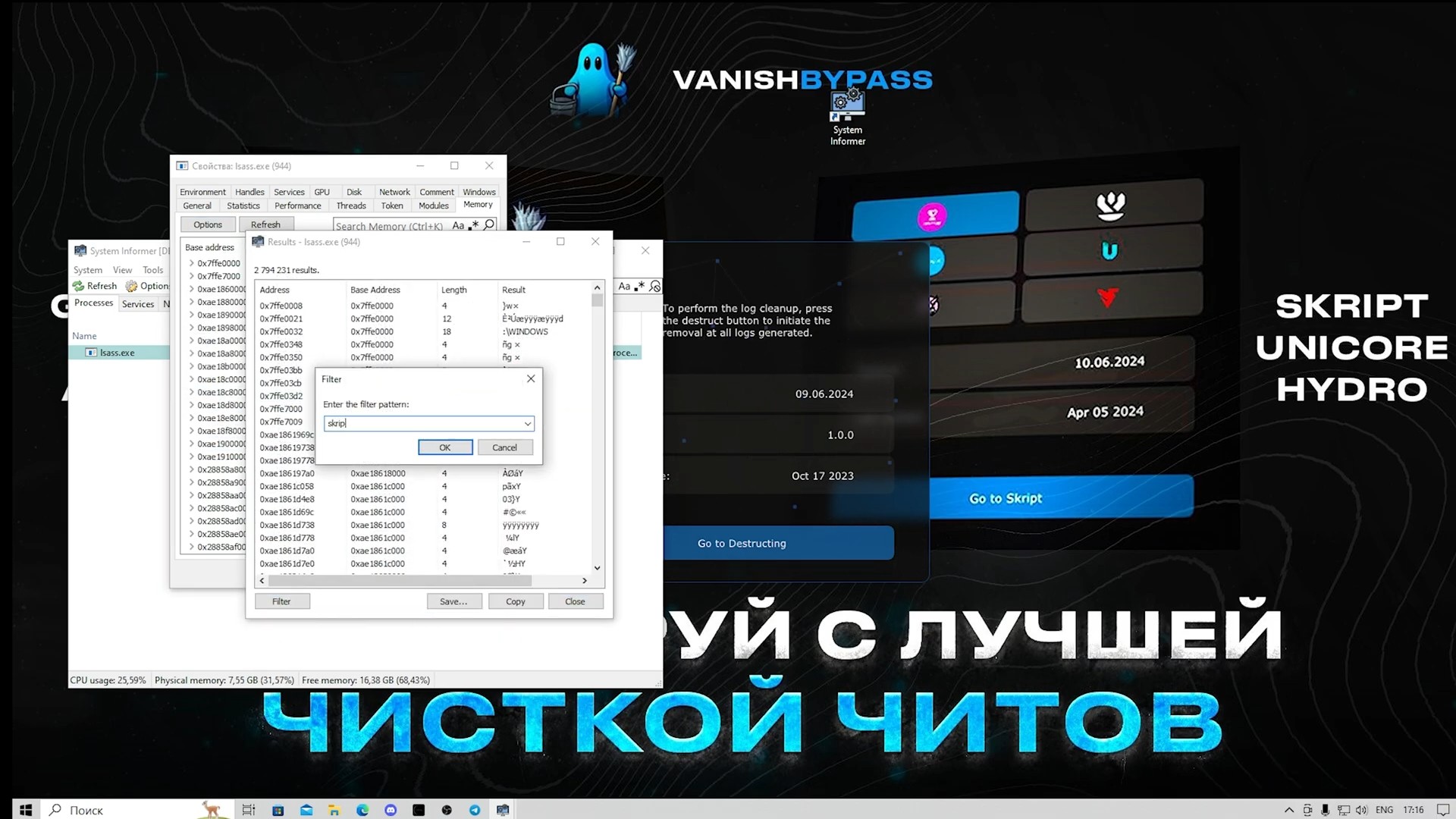Click Copy button in memory search results

515,601
